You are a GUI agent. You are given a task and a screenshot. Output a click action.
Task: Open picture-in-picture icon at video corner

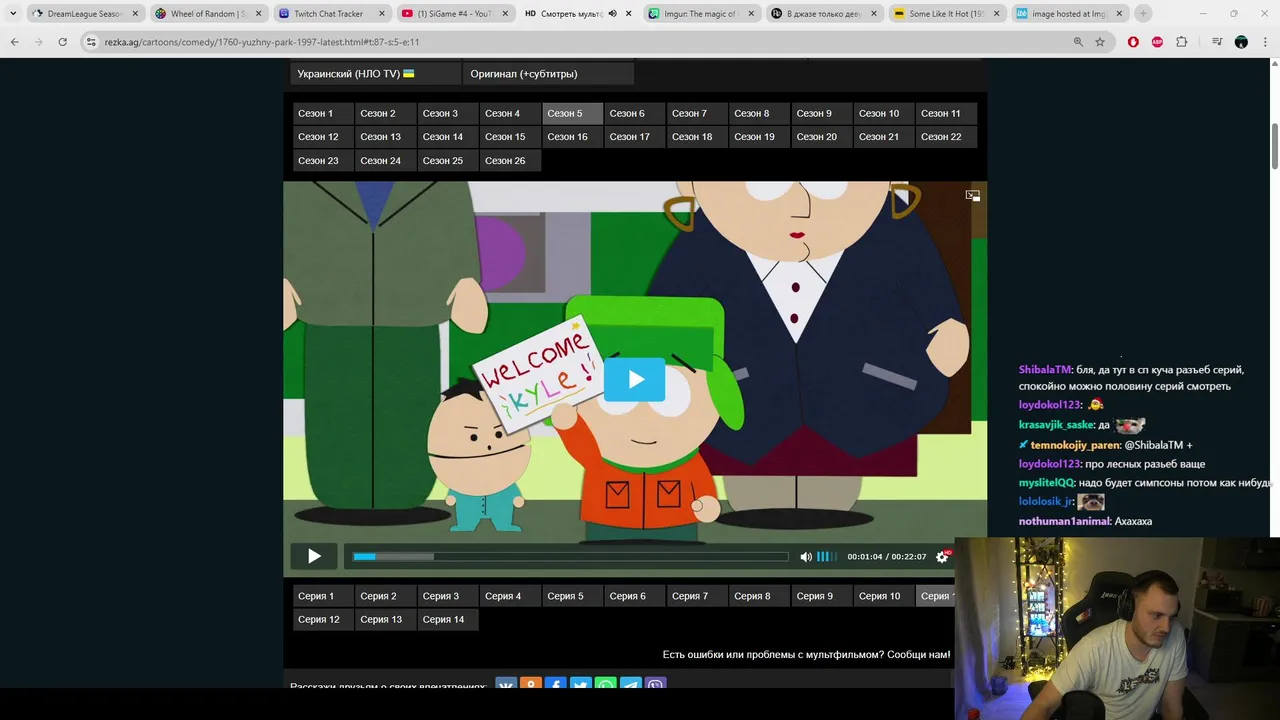click(972, 196)
